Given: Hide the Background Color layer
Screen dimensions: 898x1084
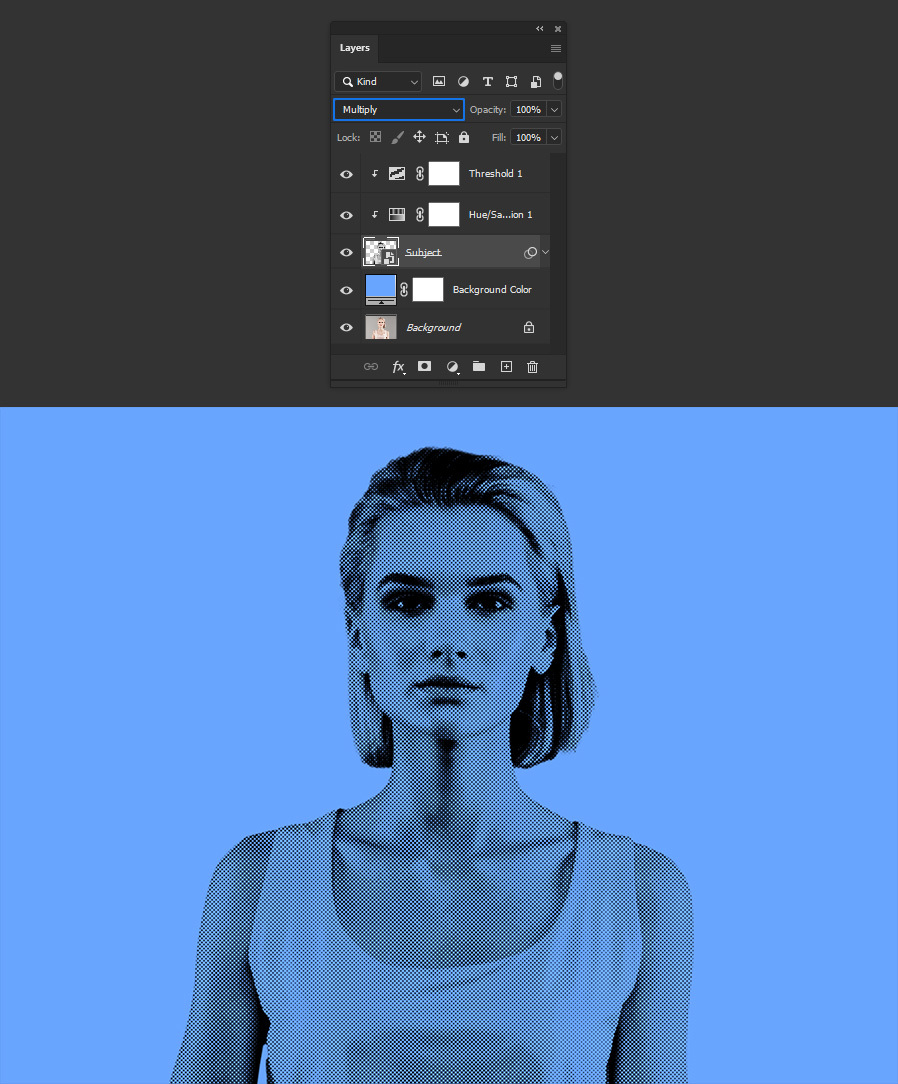Looking at the screenshot, I should pyautogui.click(x=346, y=290).
